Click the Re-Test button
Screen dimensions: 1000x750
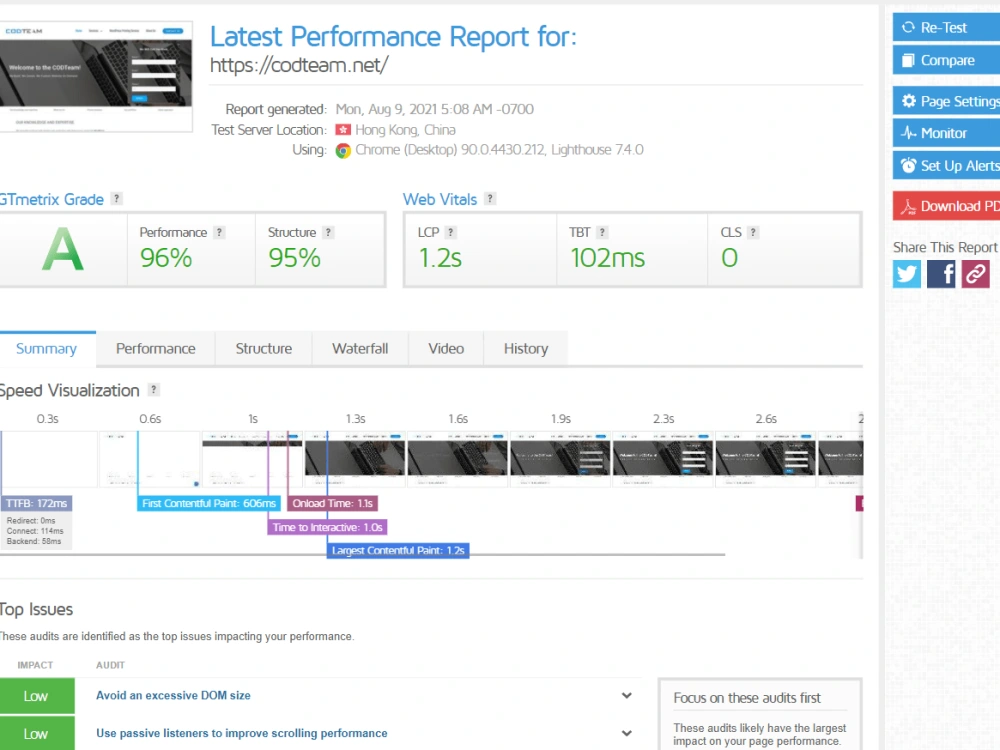tap(946, 27)
